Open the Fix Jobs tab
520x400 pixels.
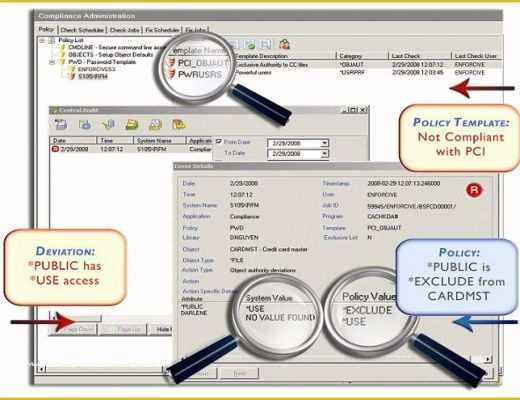(x=196, y=30)
